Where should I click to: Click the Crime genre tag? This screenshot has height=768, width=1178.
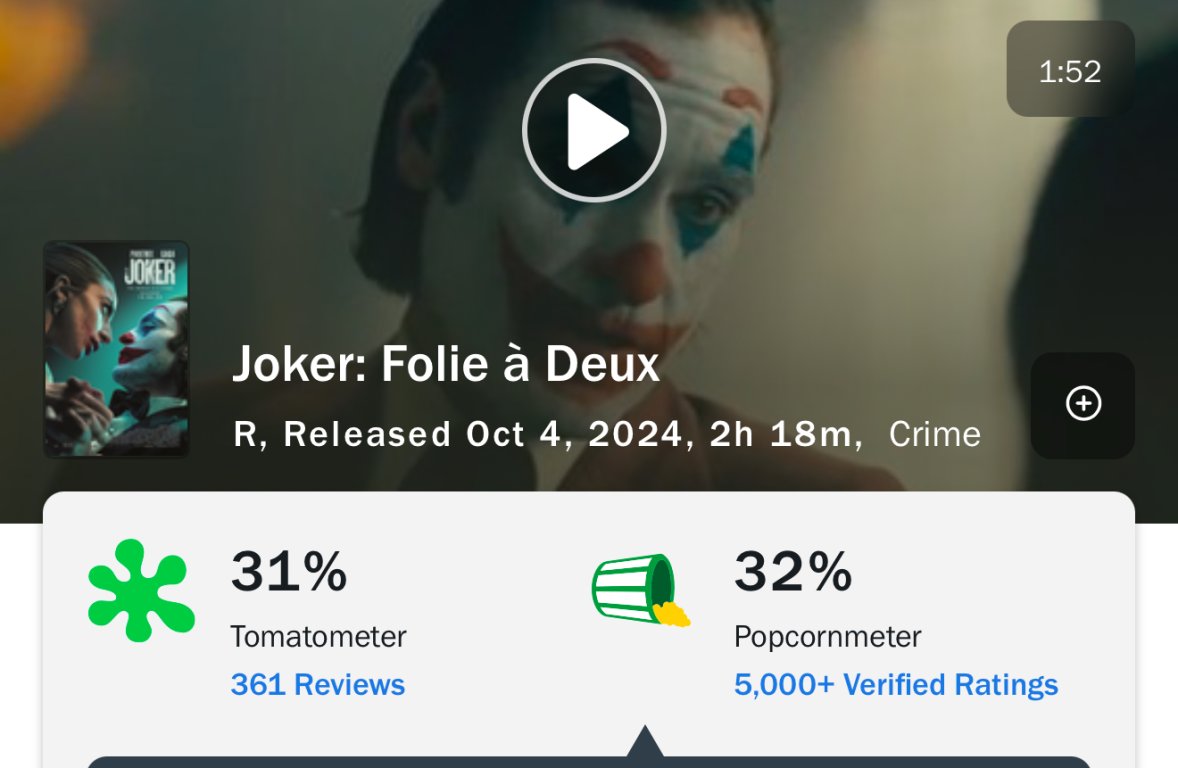[x=934, y=434]
